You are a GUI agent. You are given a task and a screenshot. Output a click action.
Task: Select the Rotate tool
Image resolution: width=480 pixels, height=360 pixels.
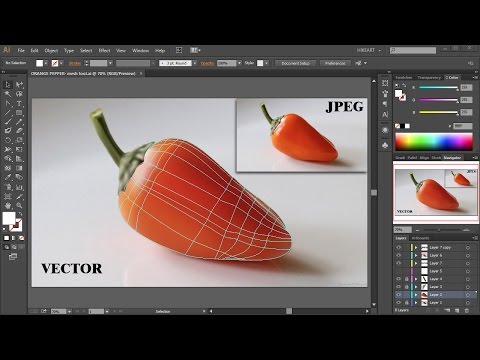click(x=8, y=140)
